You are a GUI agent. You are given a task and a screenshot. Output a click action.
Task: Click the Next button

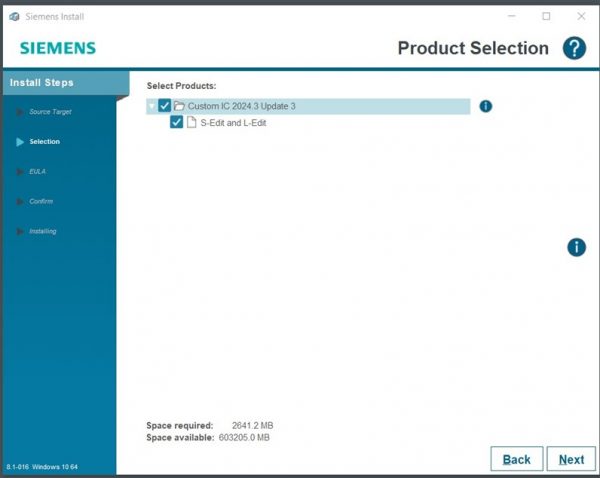(571, 459)
